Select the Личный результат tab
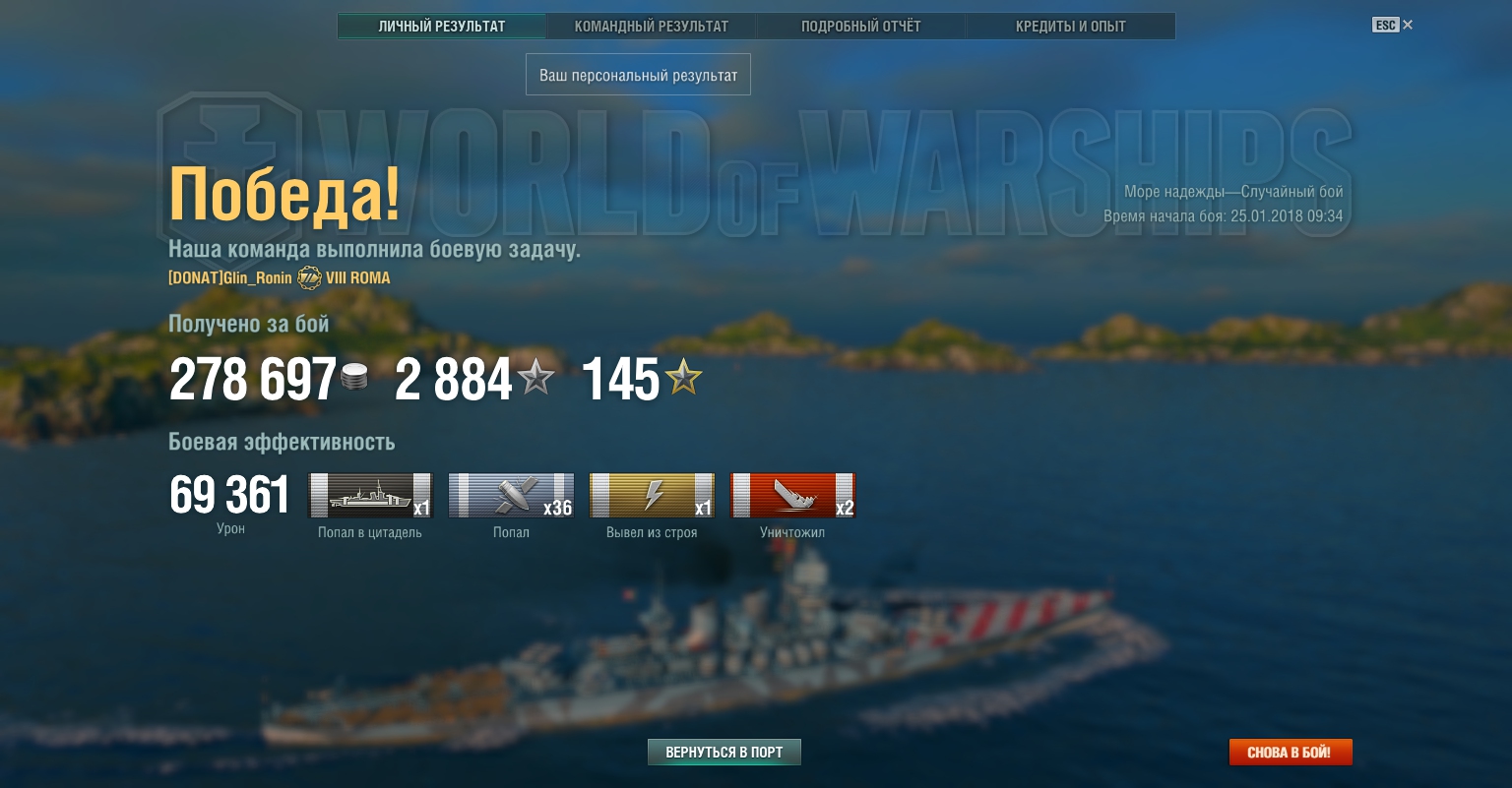1512x788 pixels. point(442,27)
